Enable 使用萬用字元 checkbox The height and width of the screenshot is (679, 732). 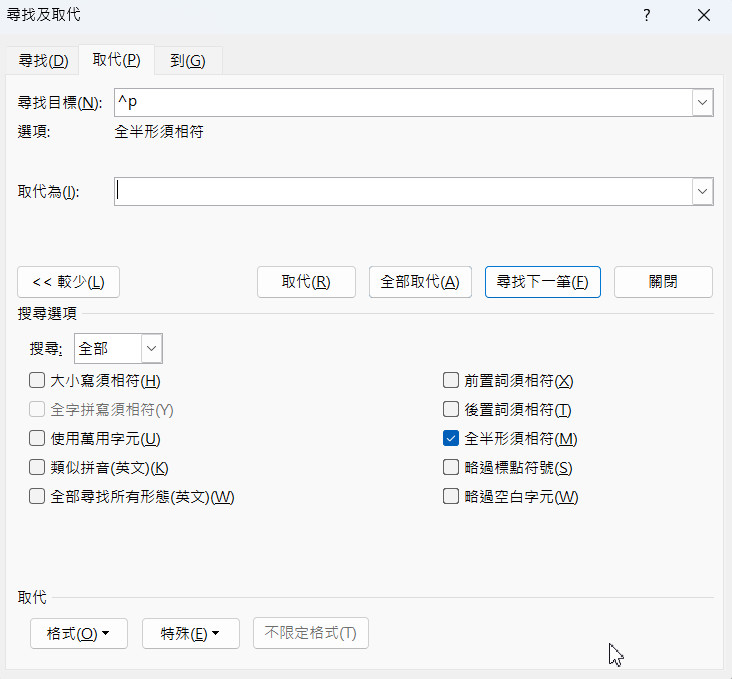[37, 438]
